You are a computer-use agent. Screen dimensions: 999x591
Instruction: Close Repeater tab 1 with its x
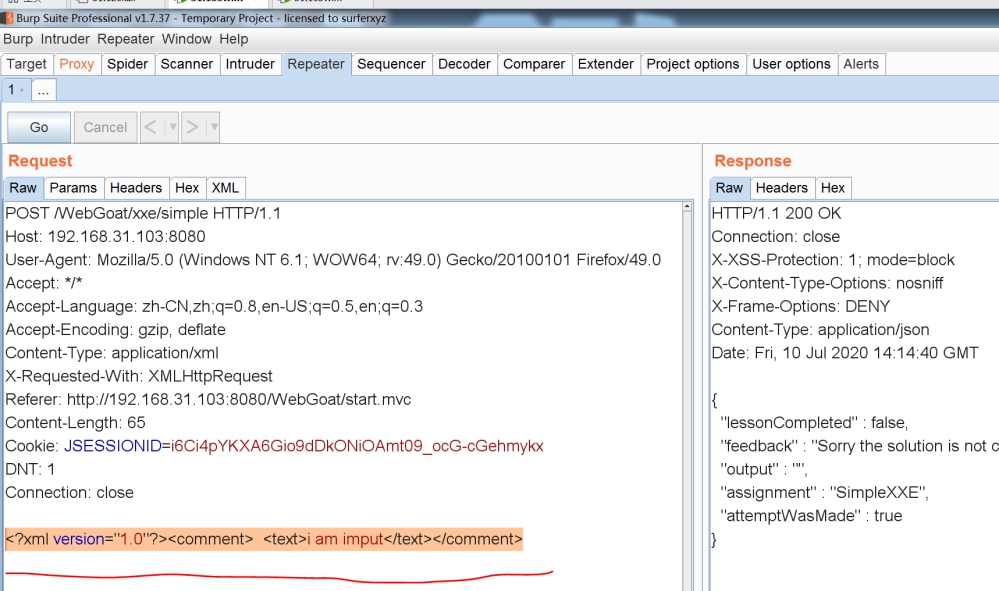pos(22,90)
